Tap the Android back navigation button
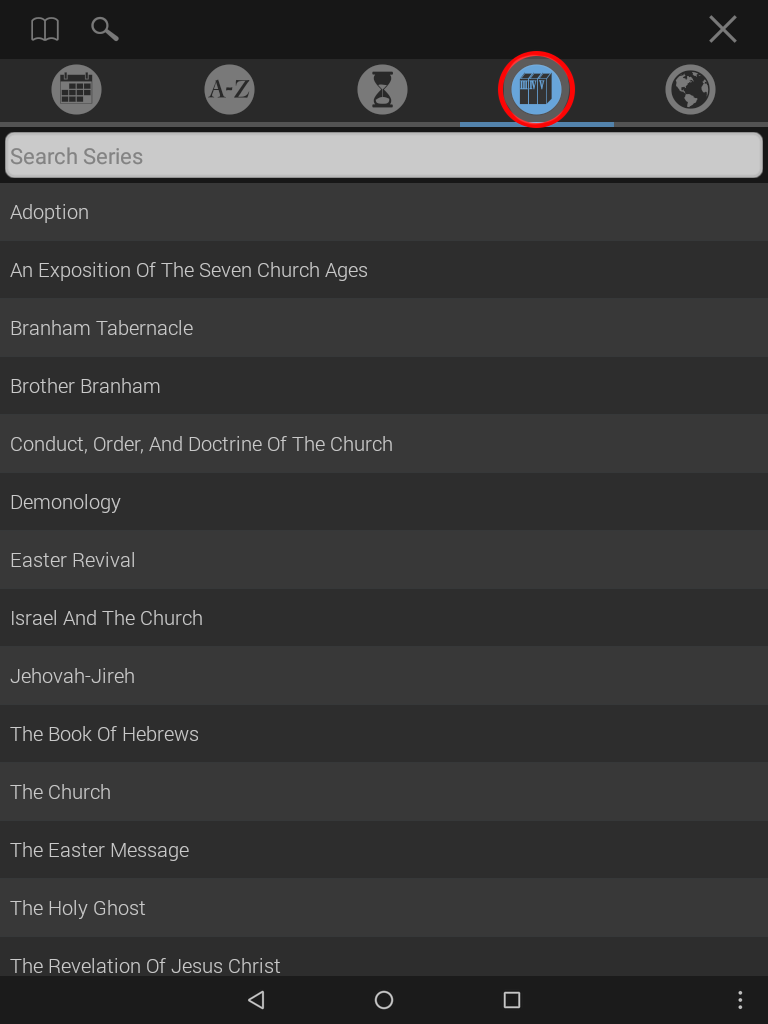 coord(257,1000)
